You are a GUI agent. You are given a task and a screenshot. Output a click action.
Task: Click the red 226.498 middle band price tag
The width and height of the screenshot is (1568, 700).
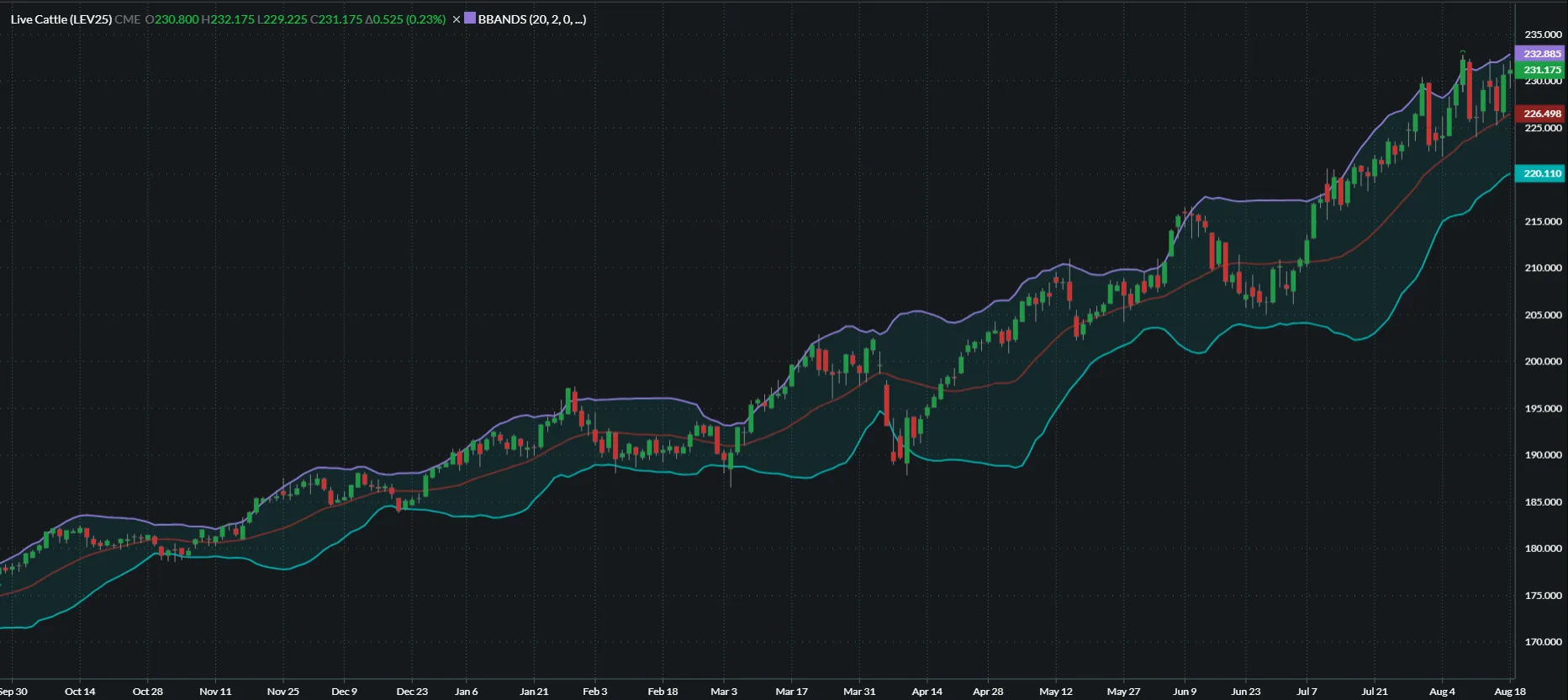pyautogui.click(x=1541, y=114)
